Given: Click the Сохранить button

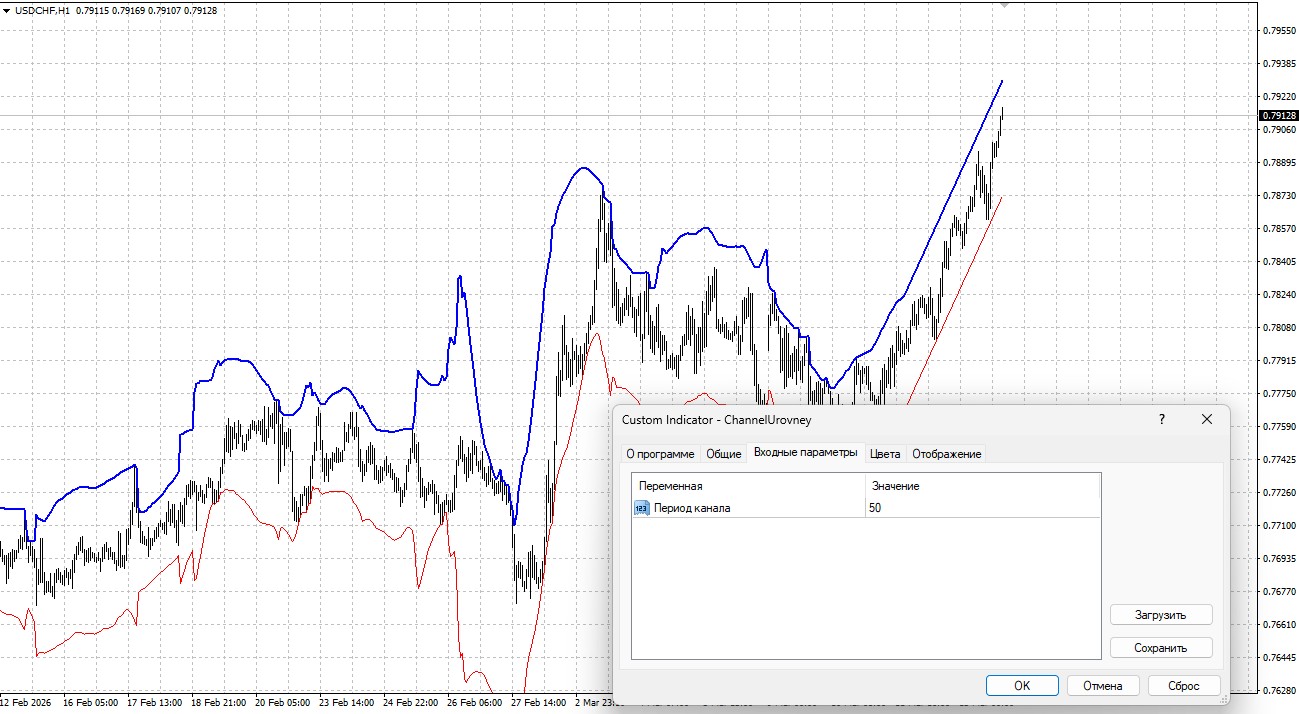Looking at the screenshot, I should (1161, 648).
